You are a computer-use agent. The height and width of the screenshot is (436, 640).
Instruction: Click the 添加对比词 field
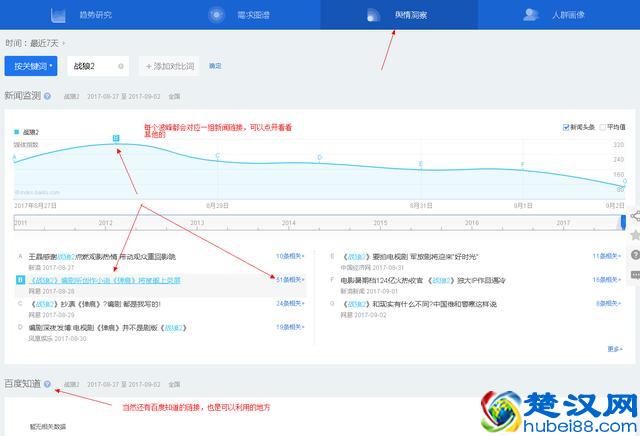pyautogui.click(x=169, y=66)
